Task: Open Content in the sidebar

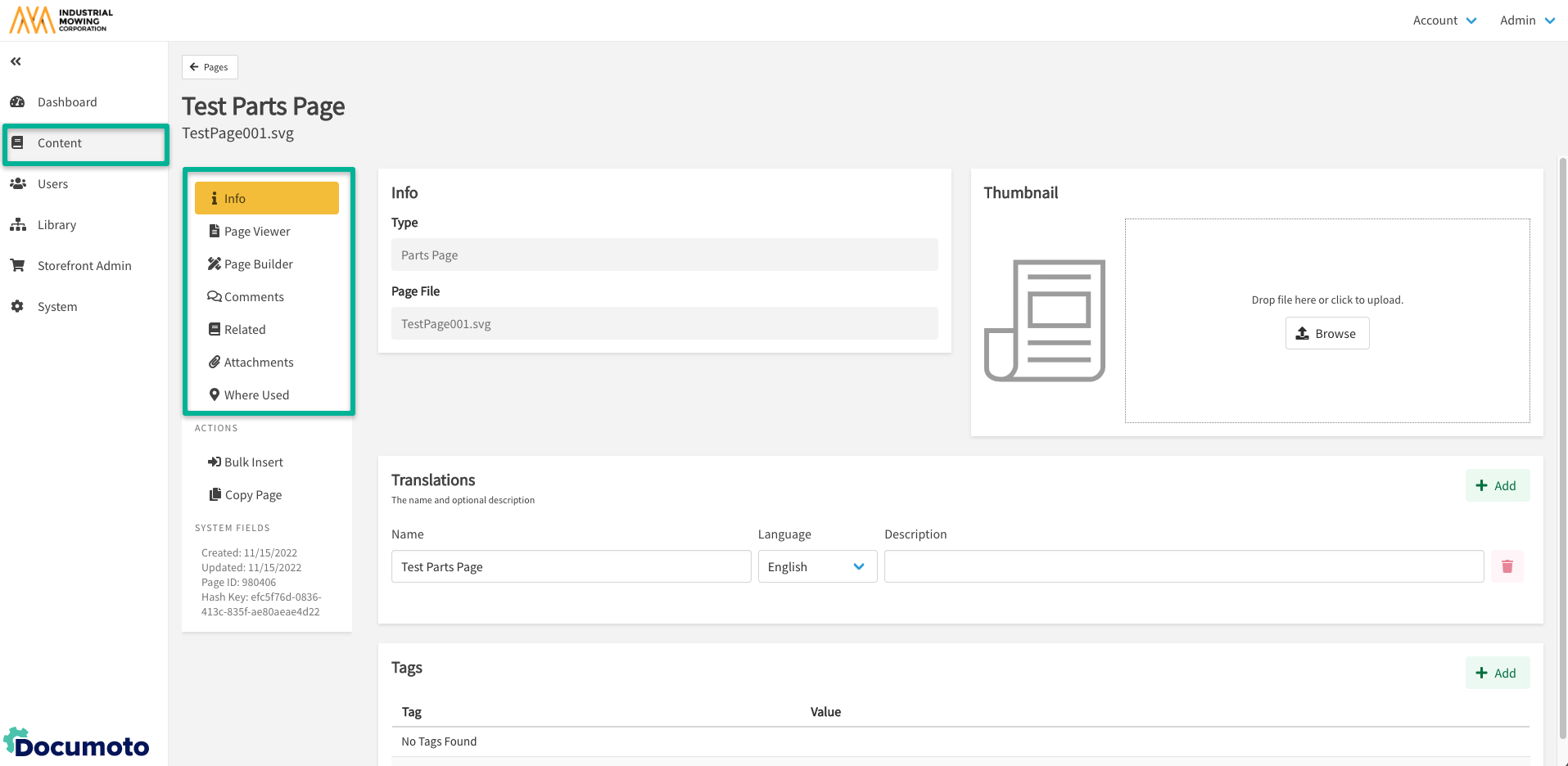Action: coord(60,143)
